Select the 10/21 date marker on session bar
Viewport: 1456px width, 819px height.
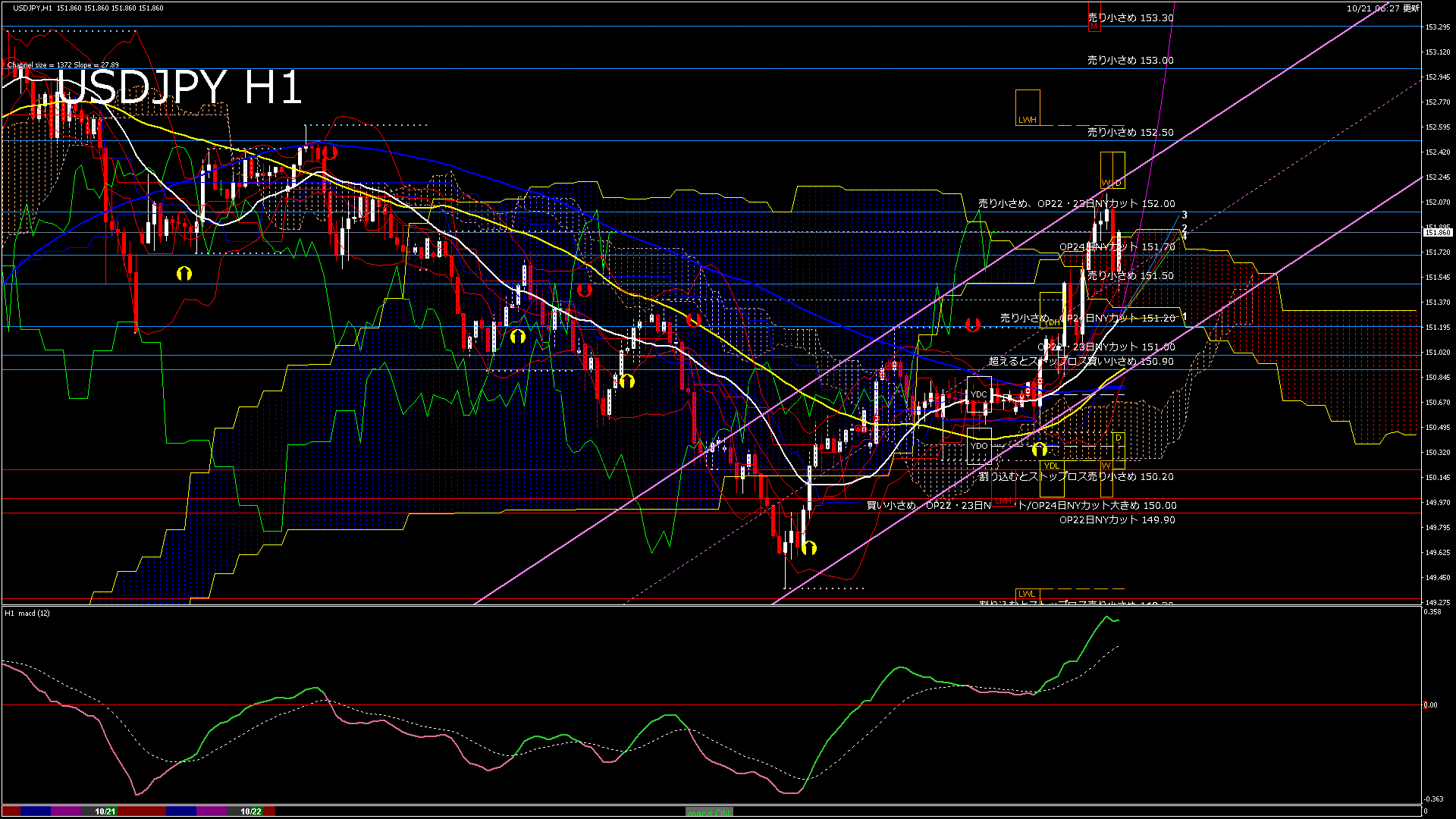[x=105, y=811]
